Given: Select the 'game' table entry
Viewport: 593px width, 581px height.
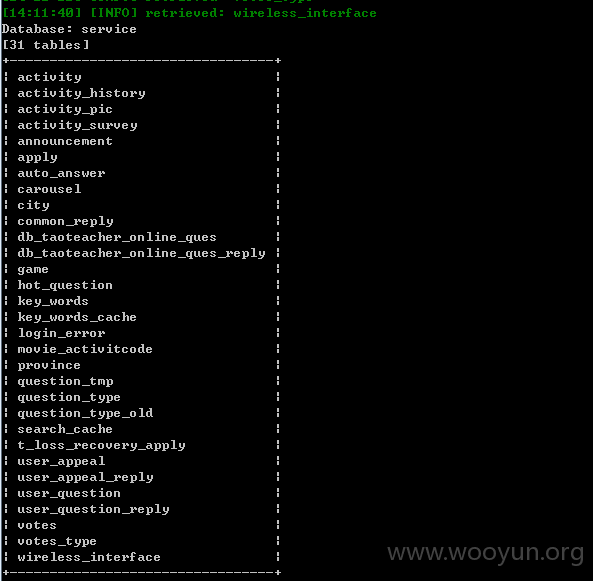Looking at the screenshot, I should [x=33, y=269].
